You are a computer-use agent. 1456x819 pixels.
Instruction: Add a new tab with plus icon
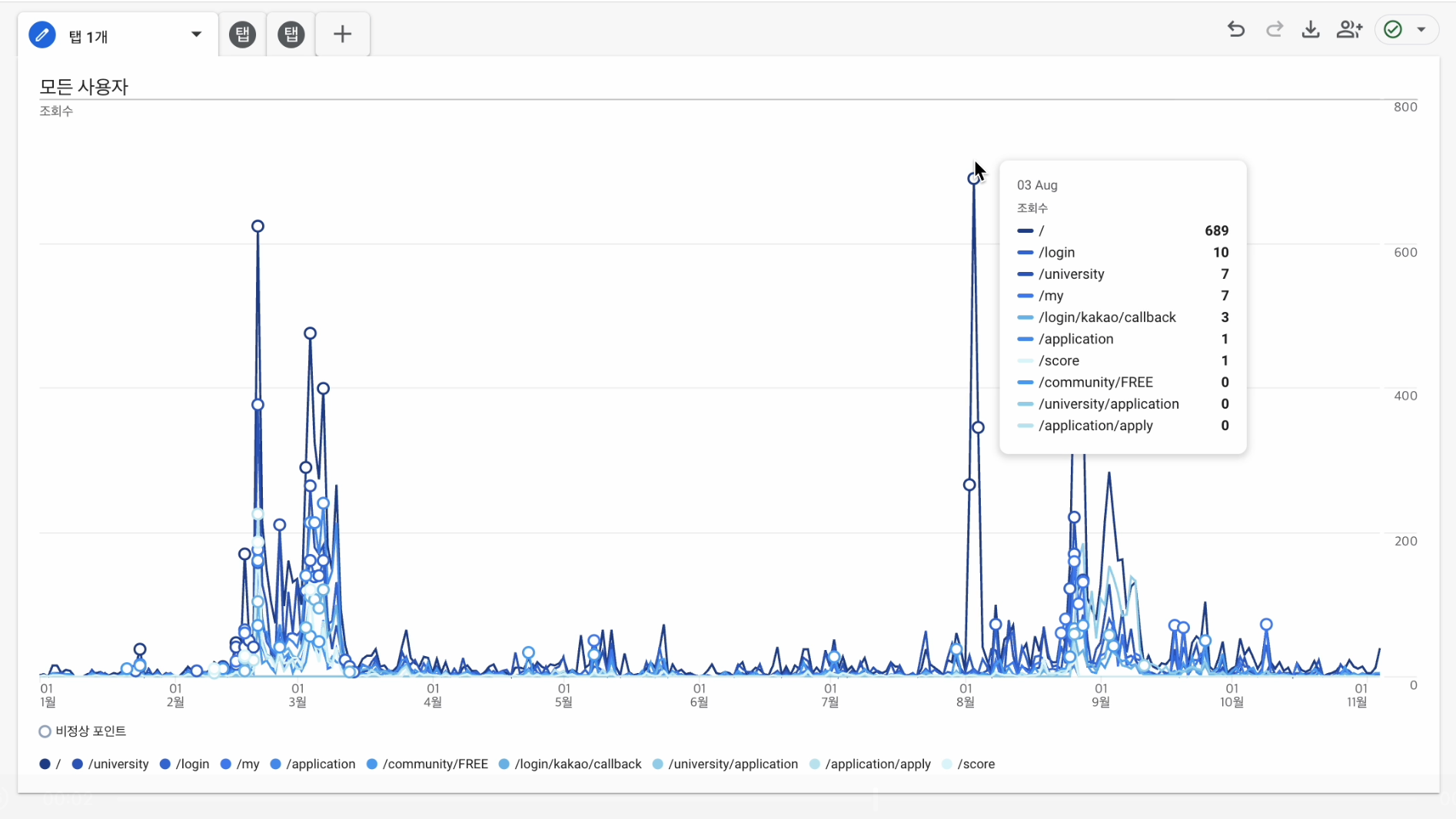(343, 35)
